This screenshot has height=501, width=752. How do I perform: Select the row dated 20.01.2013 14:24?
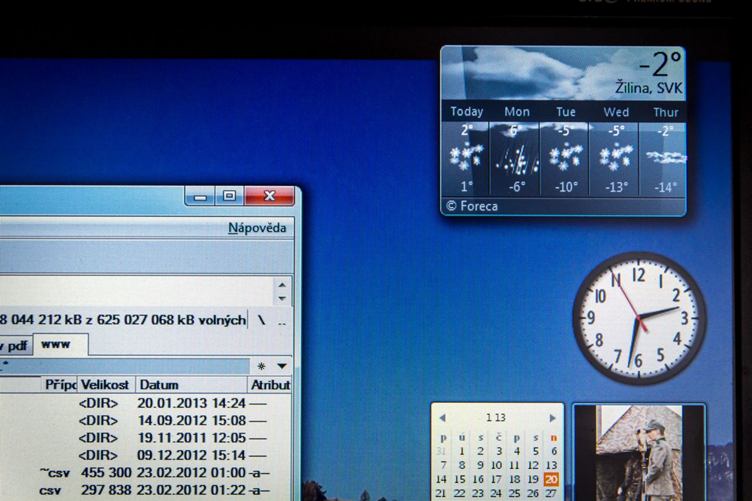pos(145,403)
